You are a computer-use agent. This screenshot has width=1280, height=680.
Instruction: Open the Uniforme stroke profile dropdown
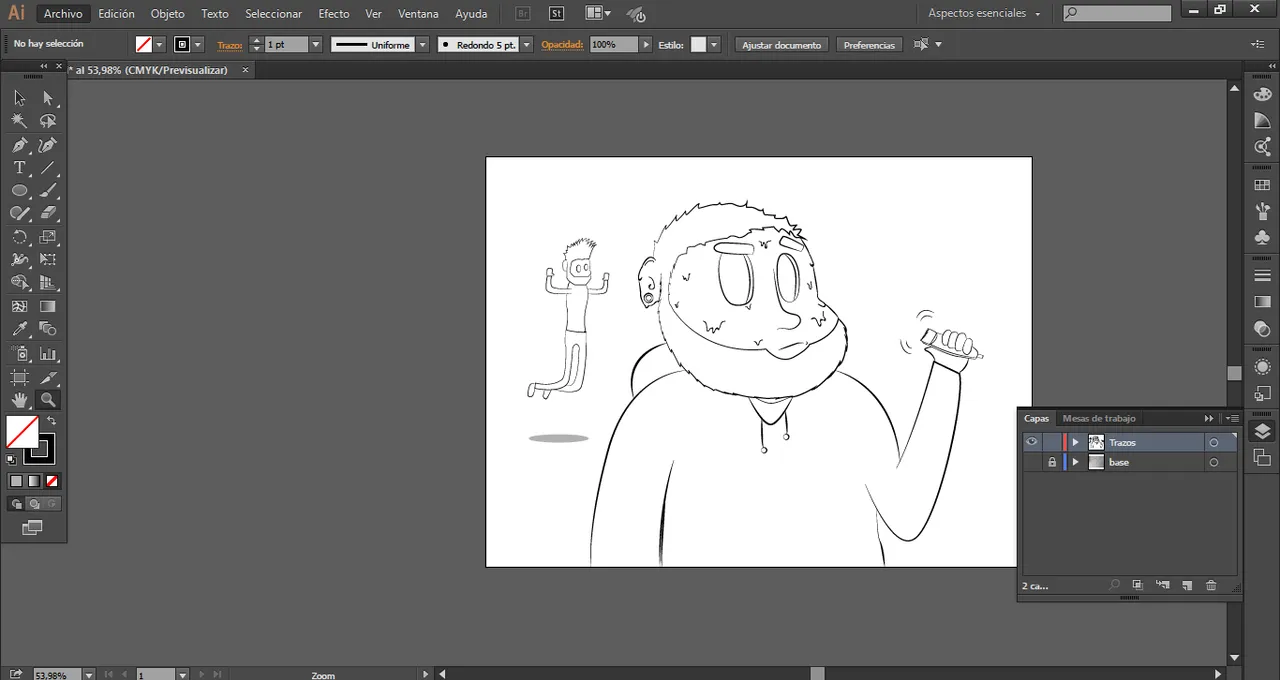tap(422, 45)
